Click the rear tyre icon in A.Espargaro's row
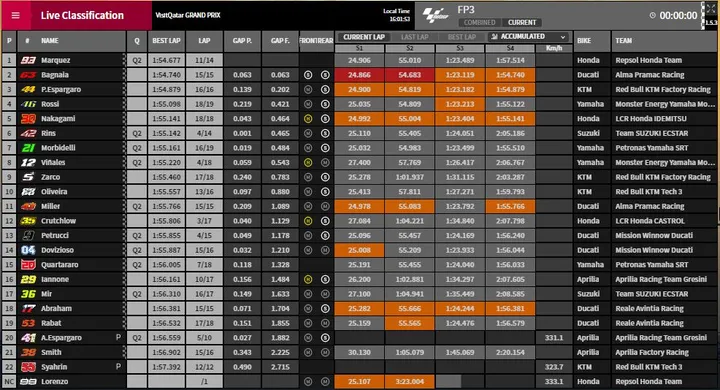This screenshot has width=720, height=390. (x=325, y=338)
